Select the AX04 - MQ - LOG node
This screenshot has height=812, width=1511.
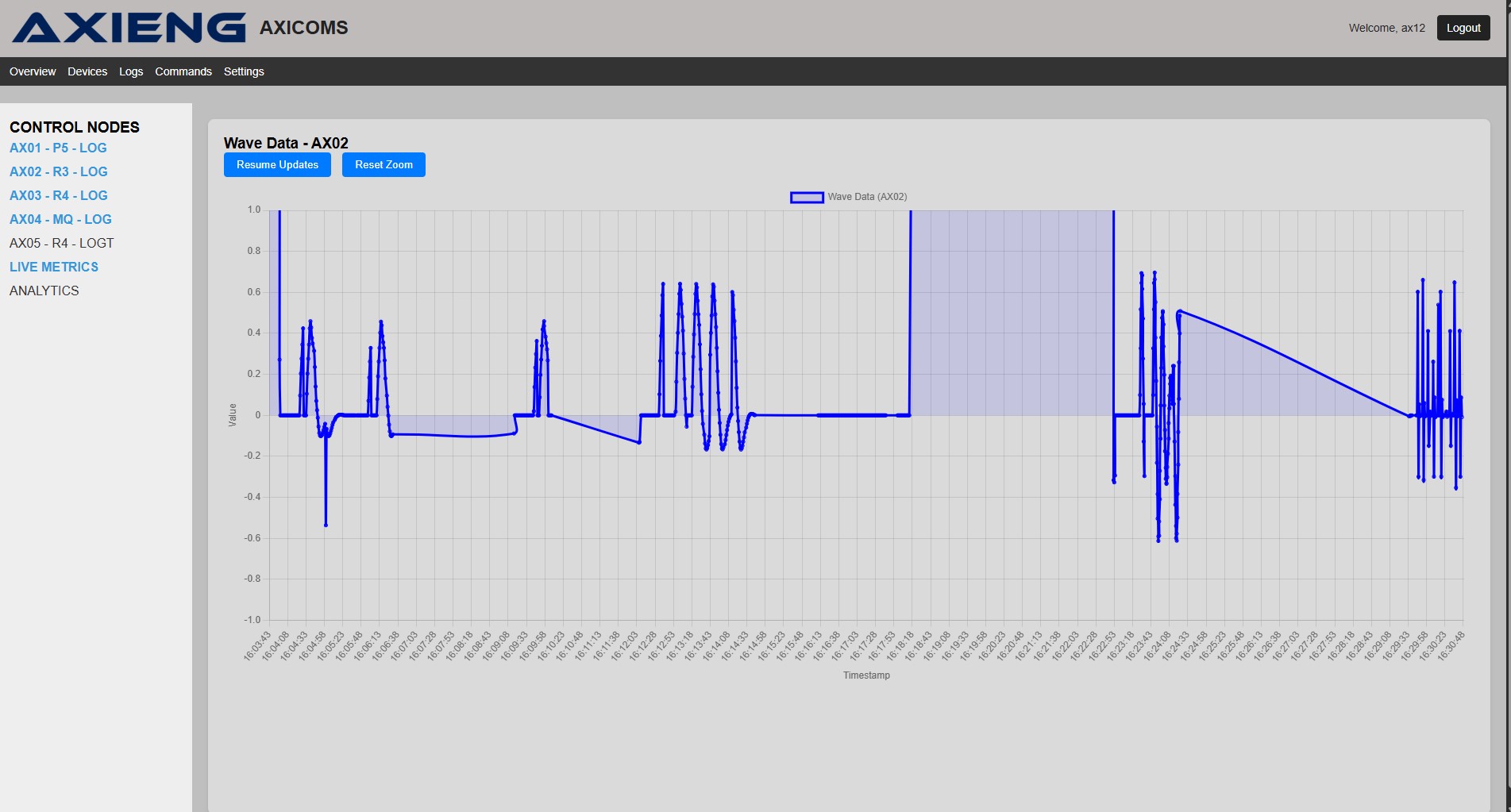click(60, 219)
